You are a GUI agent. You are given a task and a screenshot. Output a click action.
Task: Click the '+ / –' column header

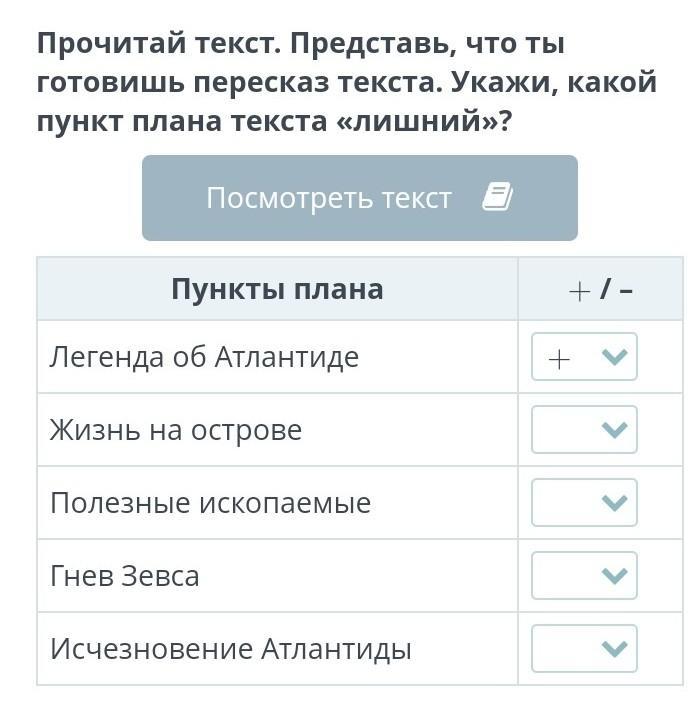601,290
